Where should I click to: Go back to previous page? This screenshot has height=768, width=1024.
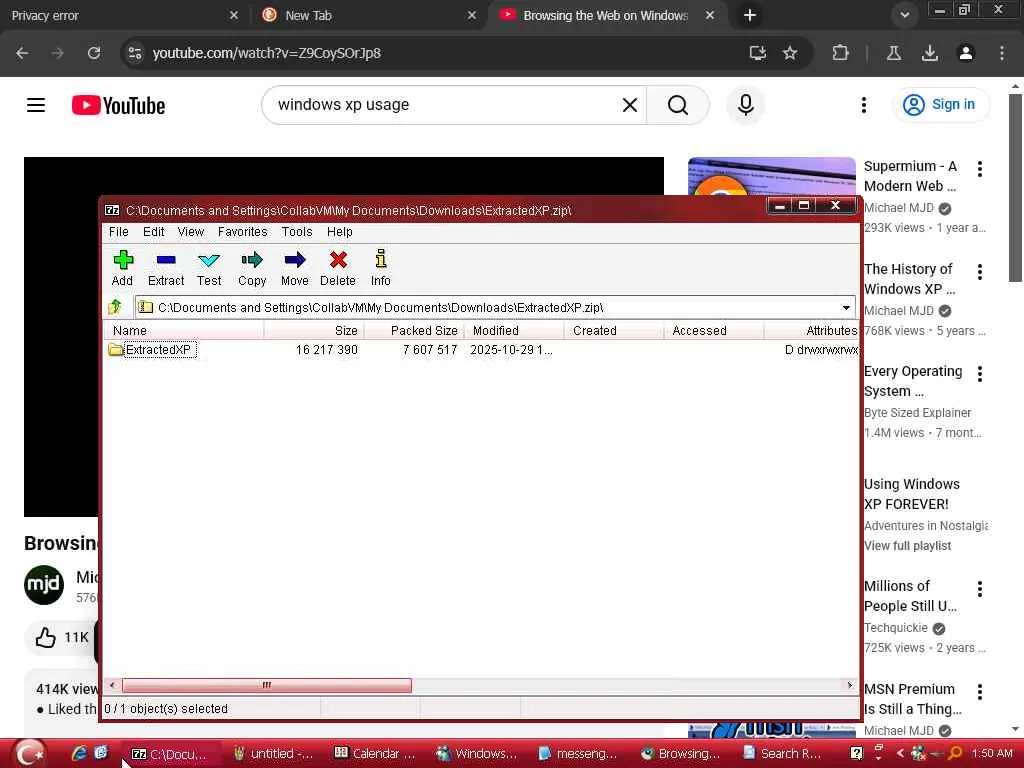22,53
